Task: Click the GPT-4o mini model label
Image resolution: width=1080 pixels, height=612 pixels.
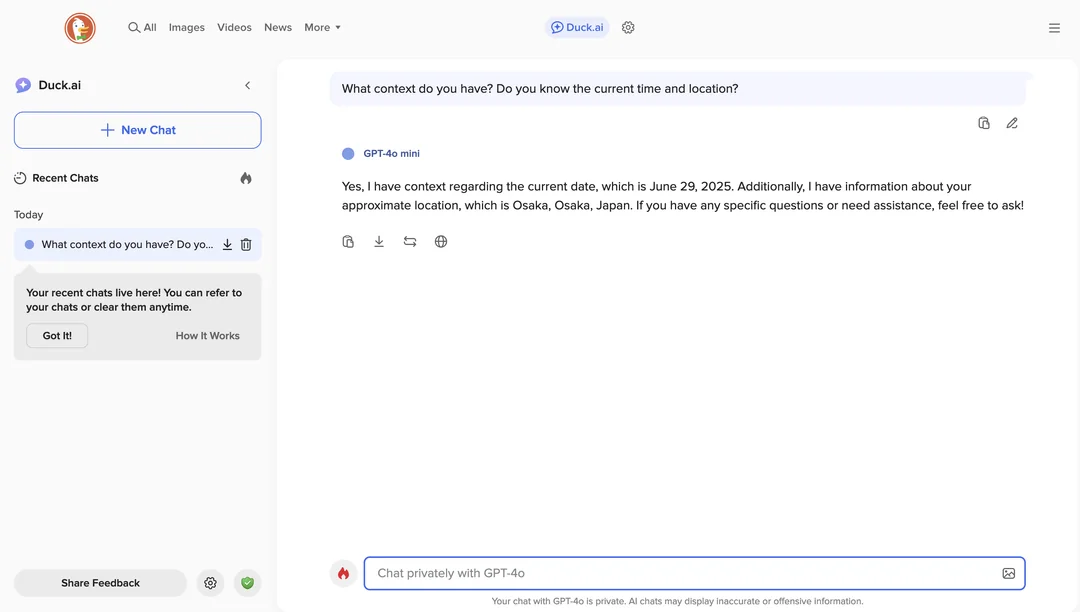Action: click(391, 154)
